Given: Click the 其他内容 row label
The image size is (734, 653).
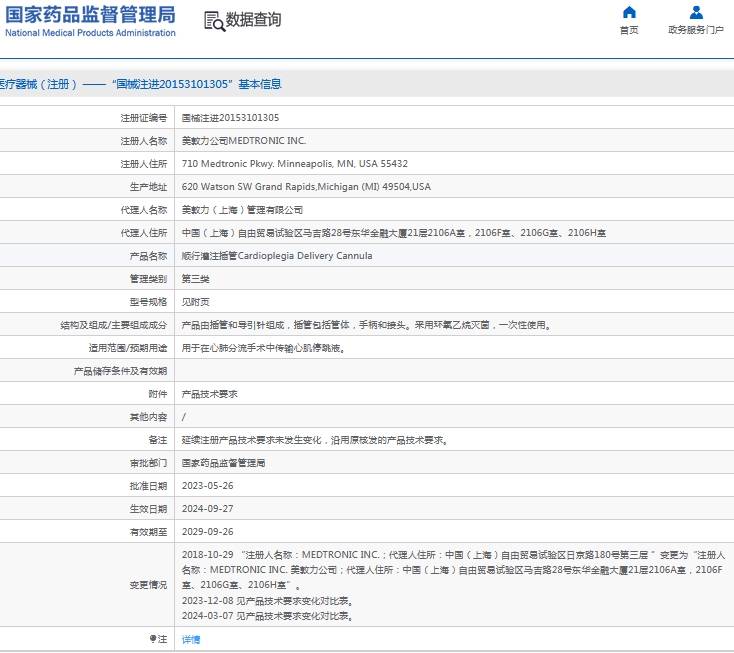Looking at the screenshot, I should pyautogui.click(x=148, y=417).
